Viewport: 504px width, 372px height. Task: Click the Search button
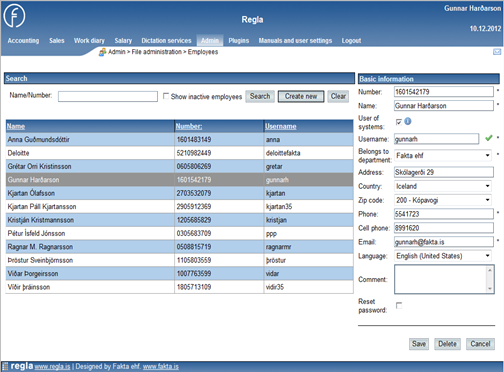[260, 96]
